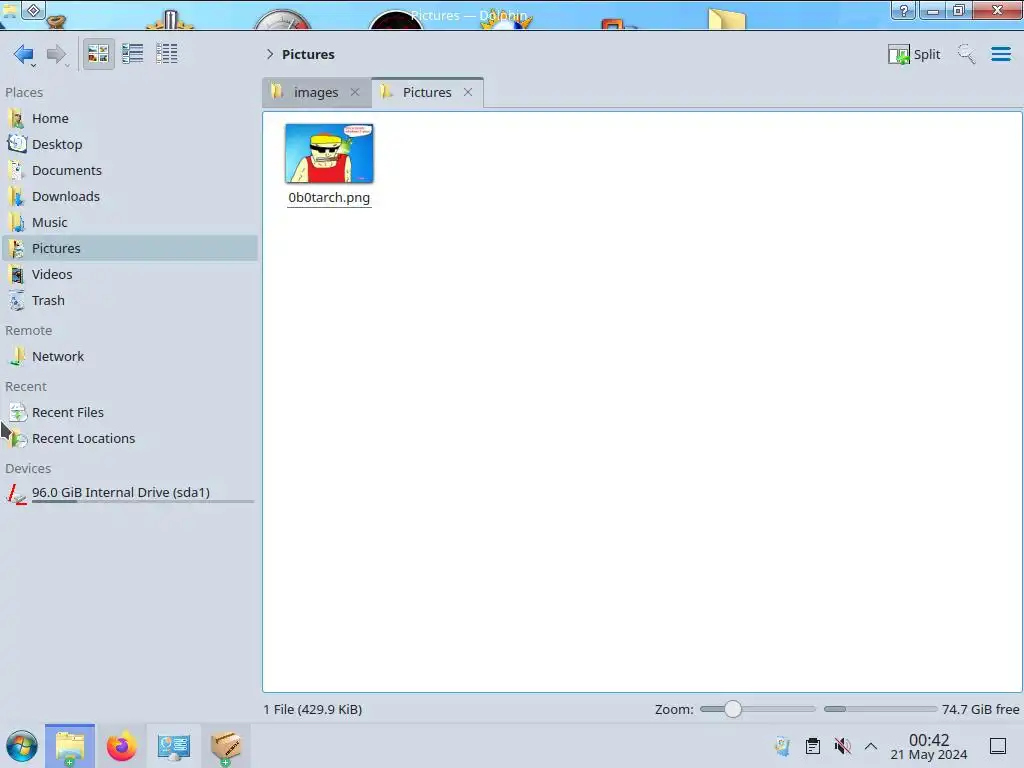Open 96.0 GiB Internal Drive (sda1)
The height and width of the screenshot is (768, 1024).
coord(131,494)
